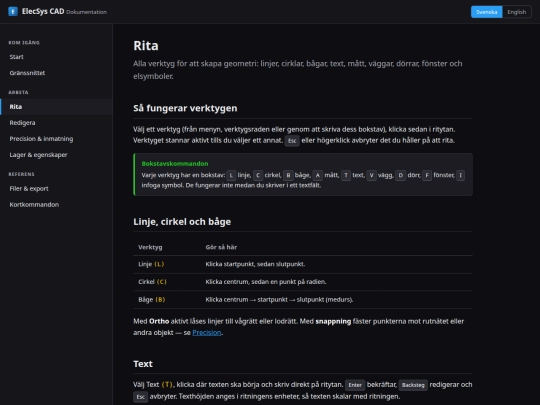Click the 'Linje, cirkel och båge' heading
Image resolution: width=540 pixels, height=405 pixels.
182,221
